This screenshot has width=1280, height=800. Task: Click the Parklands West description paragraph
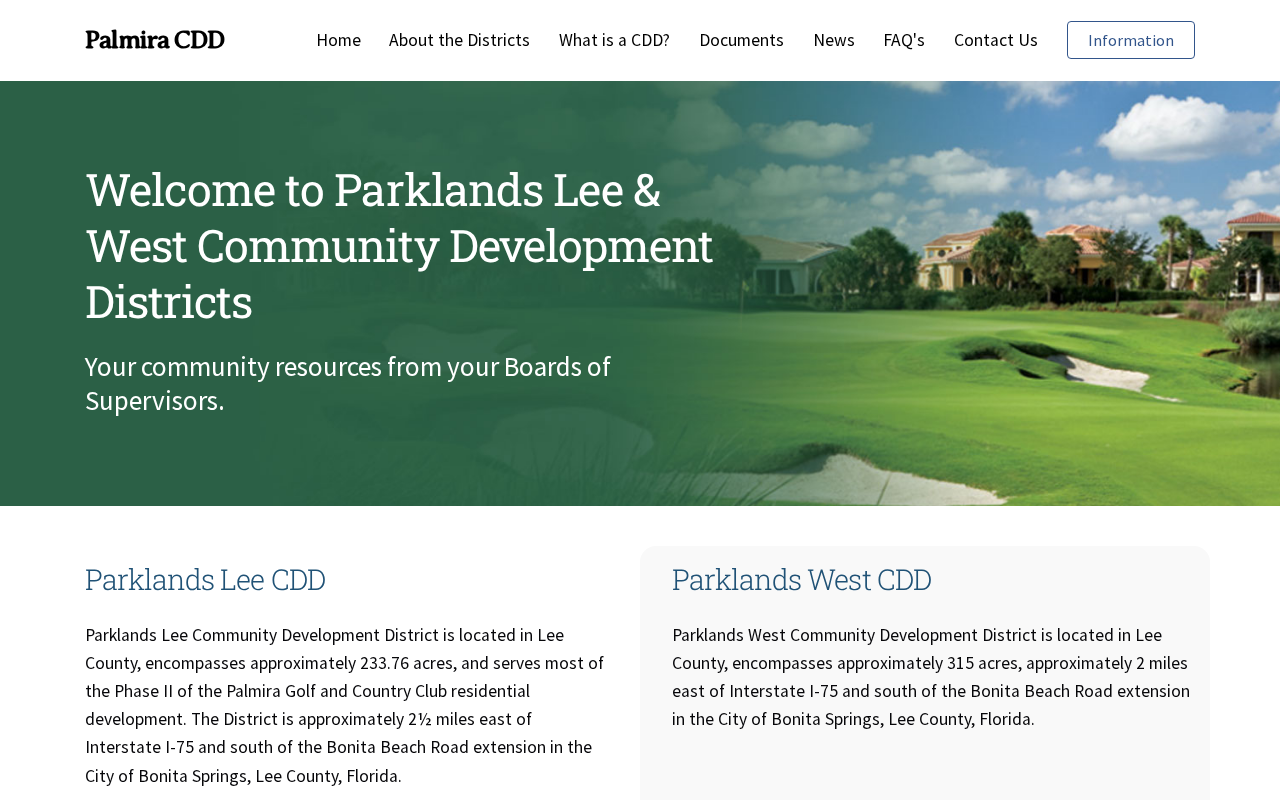931,677
